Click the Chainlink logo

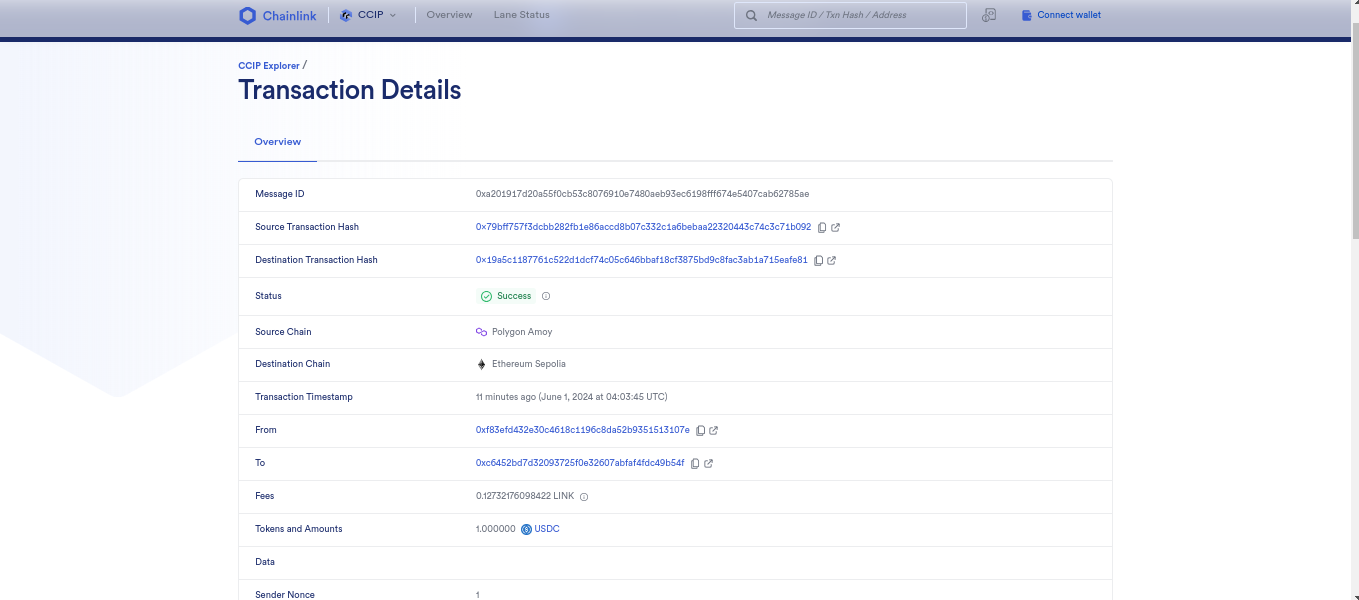point(278,15)
